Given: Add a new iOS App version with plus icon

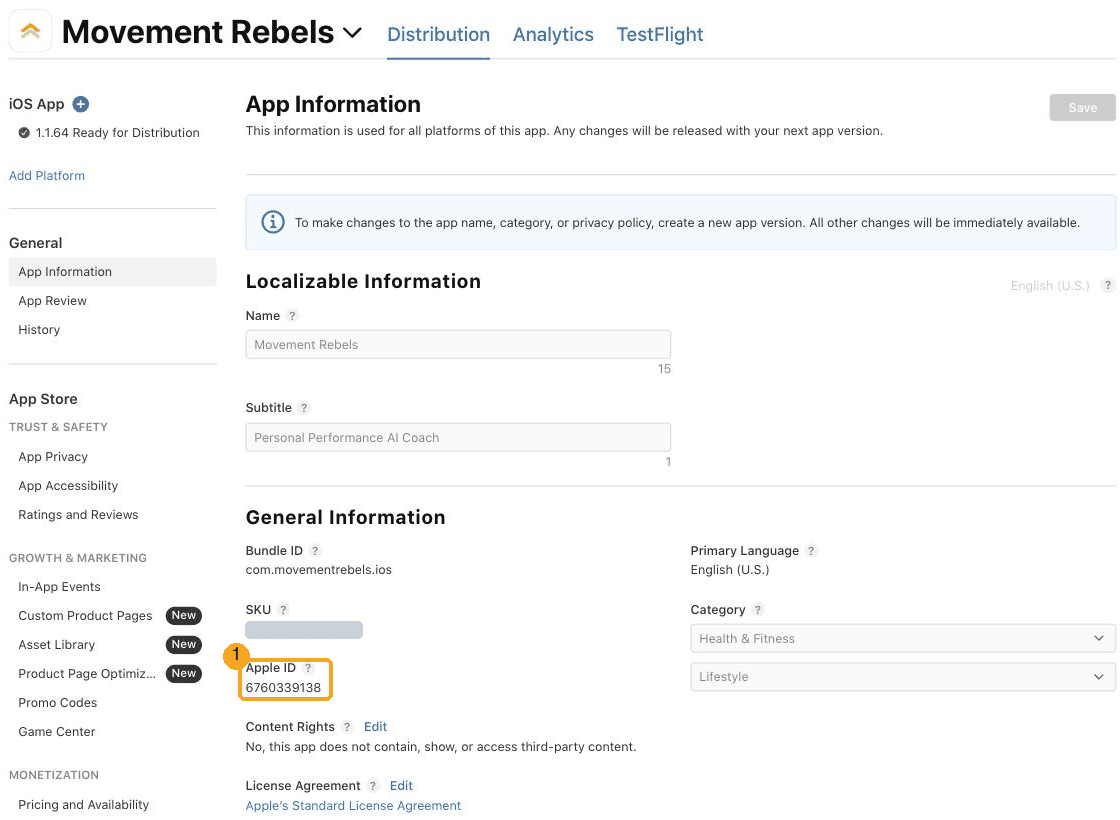Looking at the screenshot, I should point(81,104).
